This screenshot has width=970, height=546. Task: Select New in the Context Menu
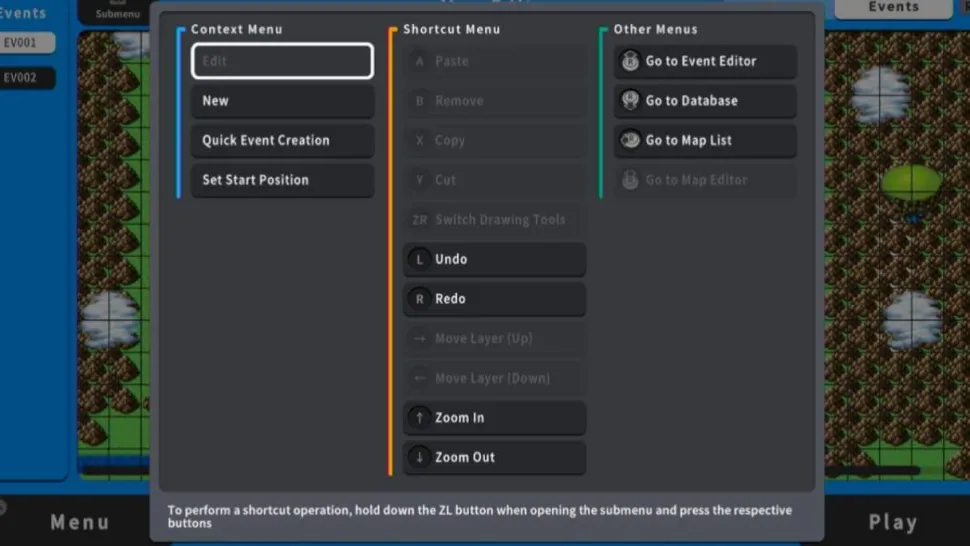282,101
